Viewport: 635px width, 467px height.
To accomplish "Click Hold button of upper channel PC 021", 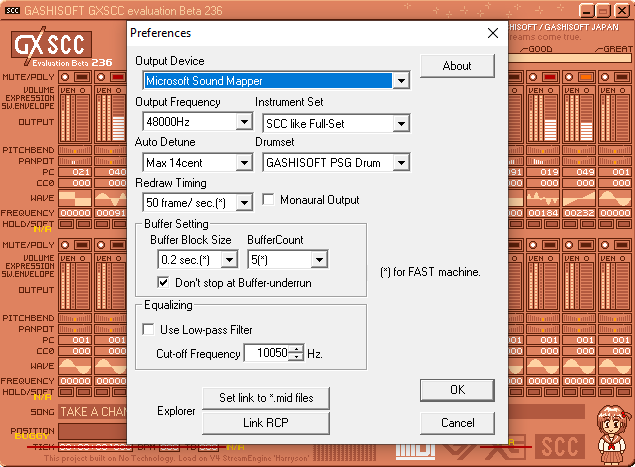I will [66, 224].
